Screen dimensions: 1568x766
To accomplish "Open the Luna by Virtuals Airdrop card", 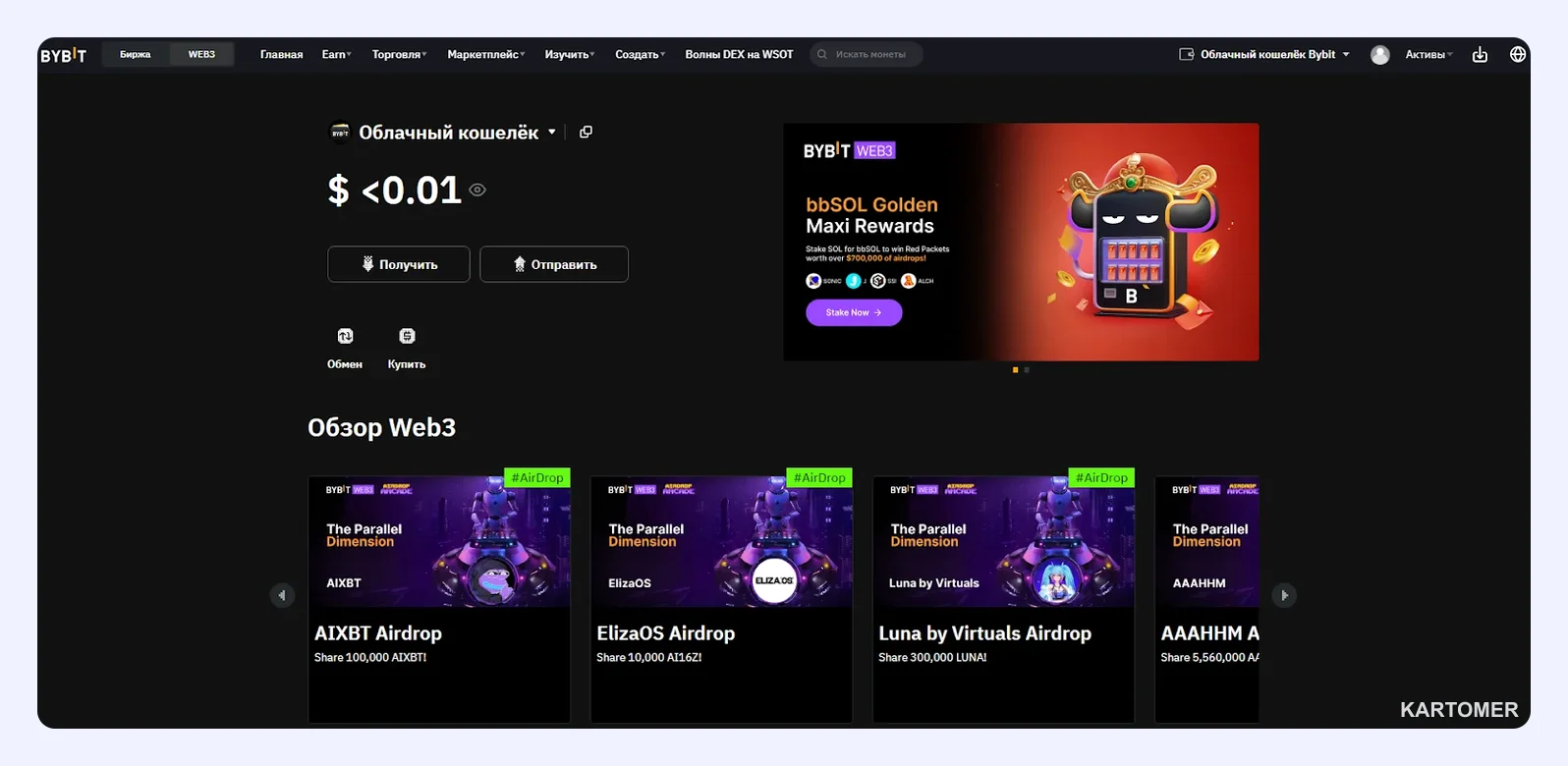I will pos(1003,599).
